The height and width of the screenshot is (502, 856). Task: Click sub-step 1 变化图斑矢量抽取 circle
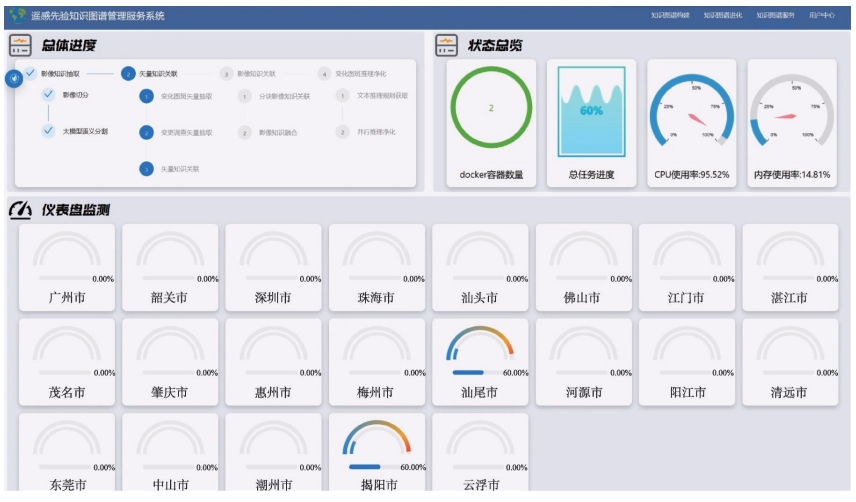point(147,97)
